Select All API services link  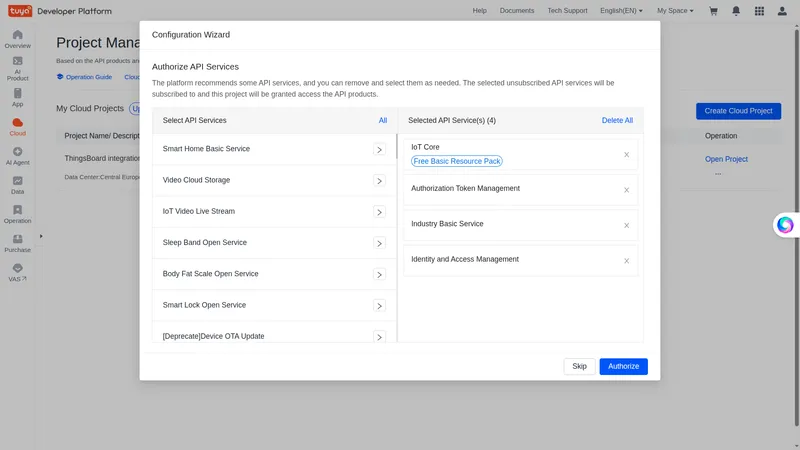[383, 120]
